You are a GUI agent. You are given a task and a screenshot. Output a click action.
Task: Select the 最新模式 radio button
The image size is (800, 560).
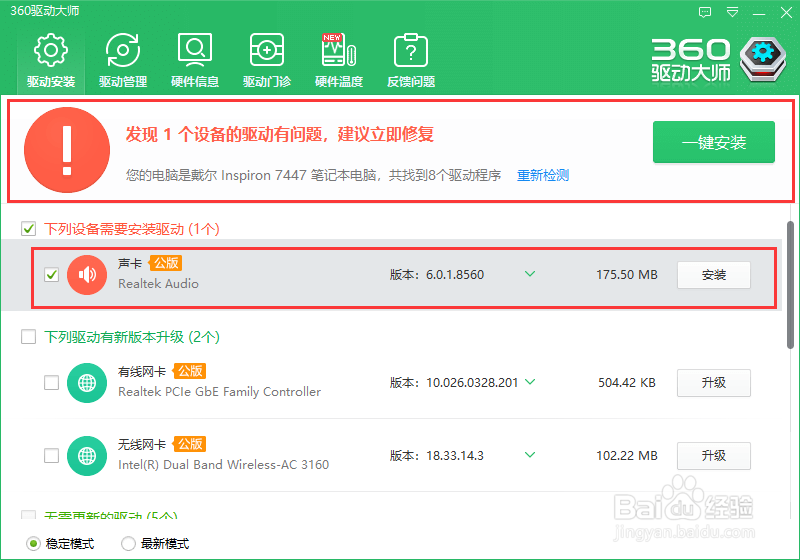[x=128, y=544]
